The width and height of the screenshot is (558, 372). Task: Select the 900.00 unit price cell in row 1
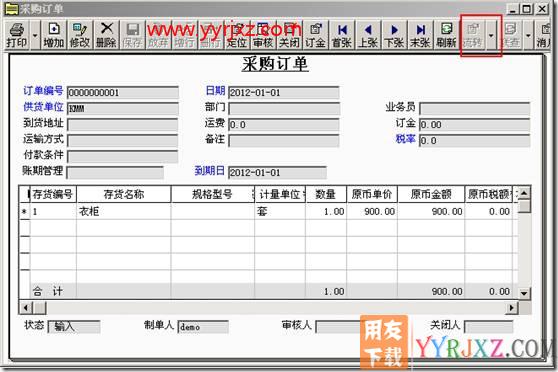point(372,211)
